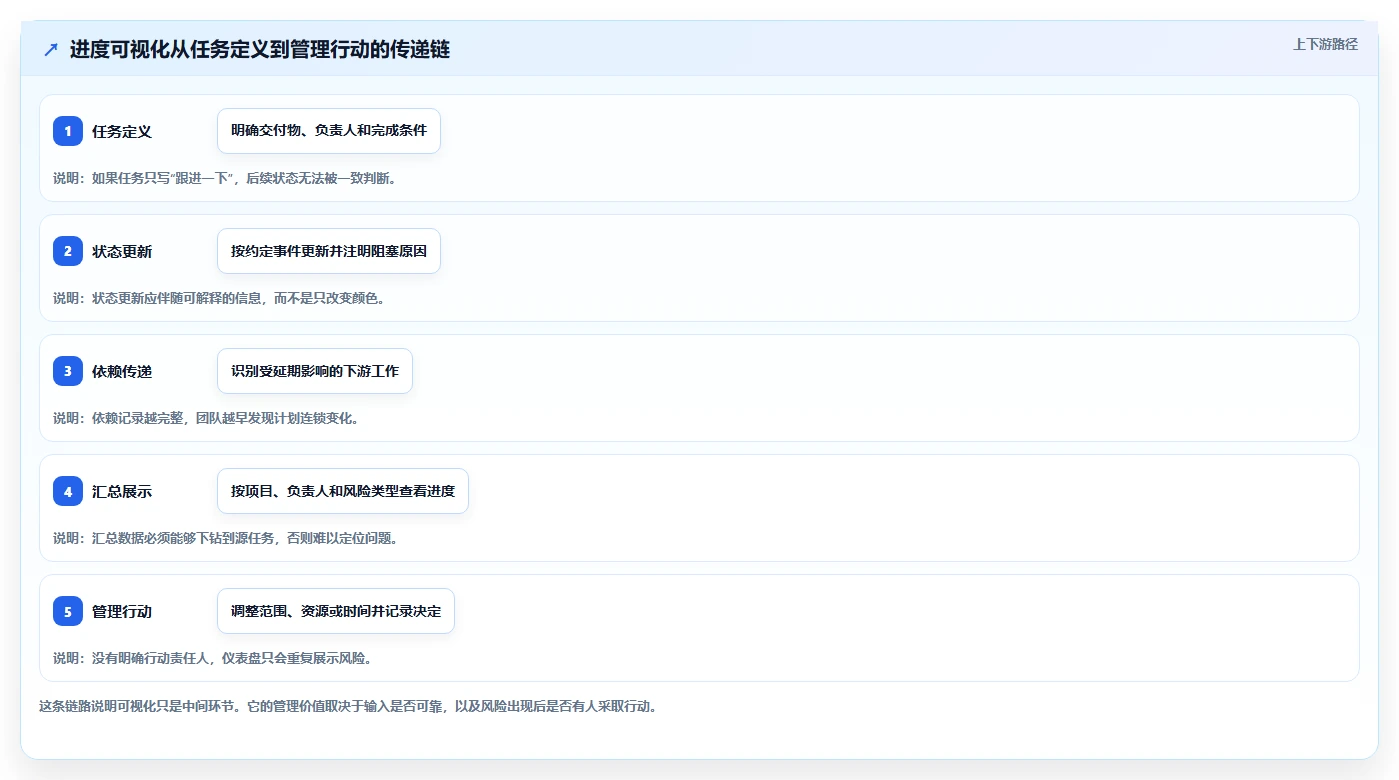
Task: Select the 识别受延期影响的下游工作 chip
Action: [x=315, y=371]
